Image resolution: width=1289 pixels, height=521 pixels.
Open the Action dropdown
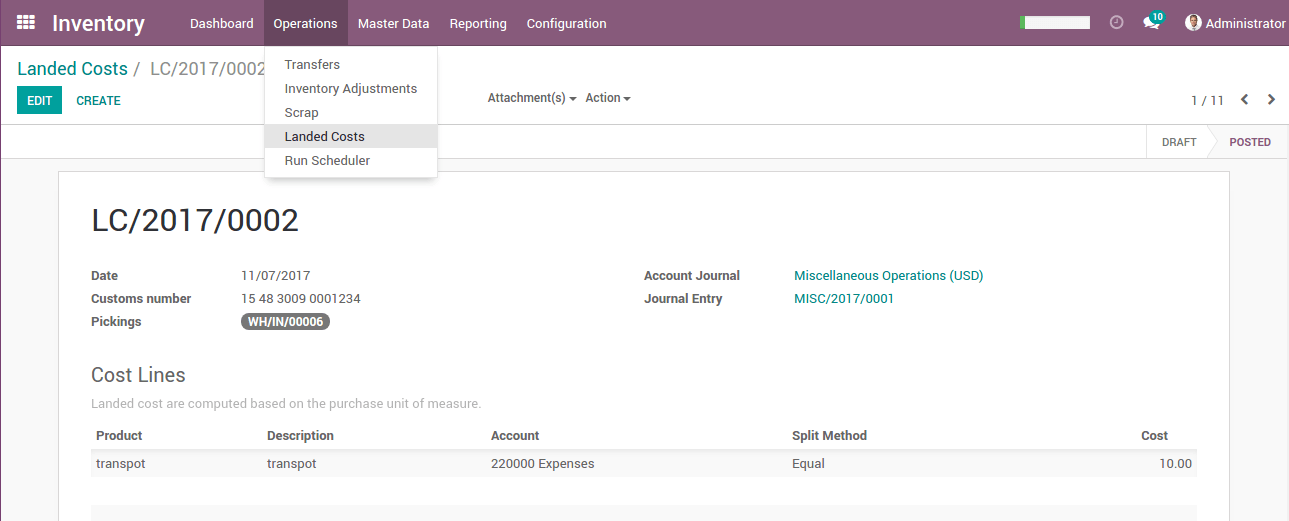(x=607, y=98)
